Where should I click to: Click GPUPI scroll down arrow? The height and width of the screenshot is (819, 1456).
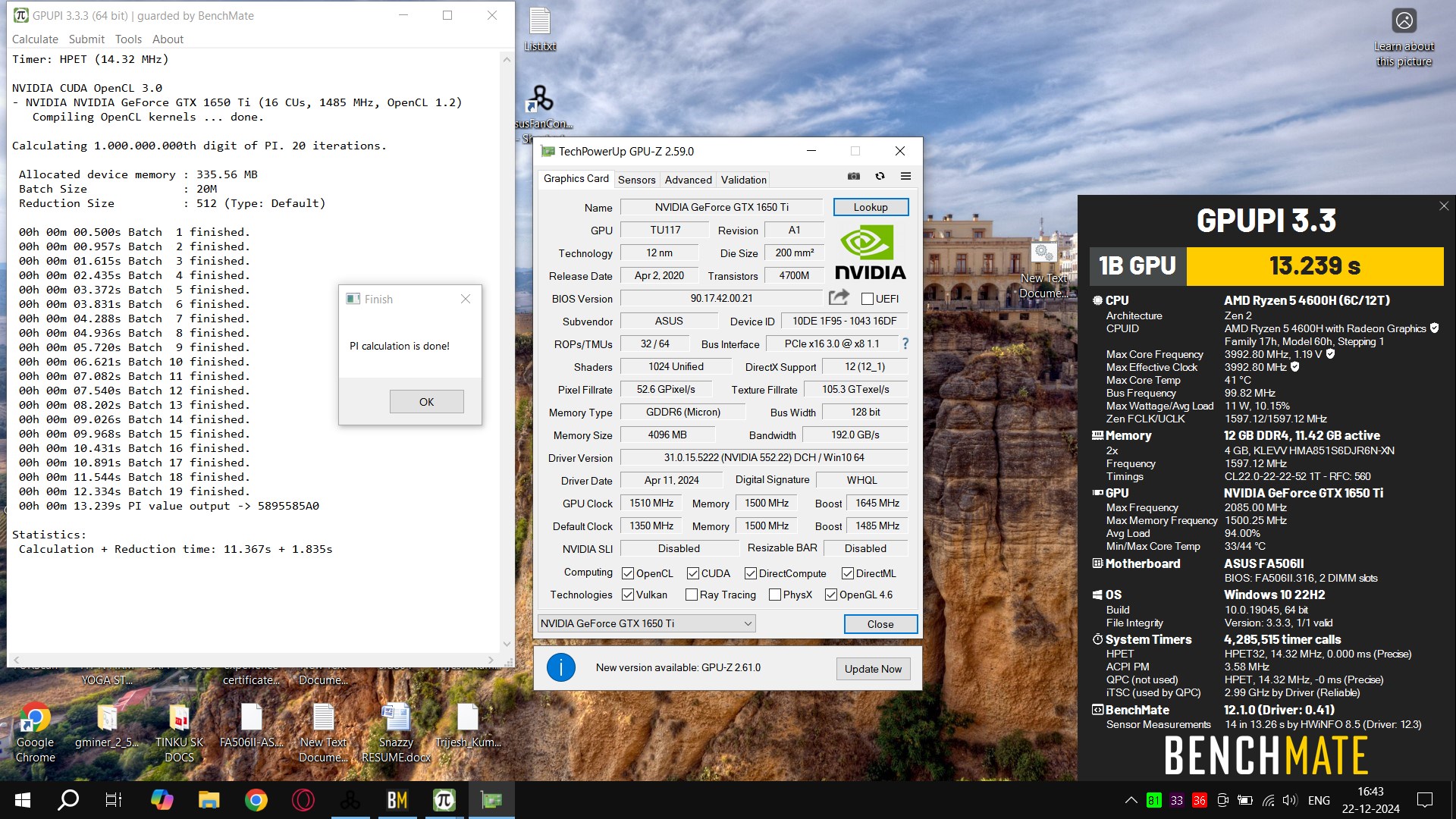tap(507, 644)
